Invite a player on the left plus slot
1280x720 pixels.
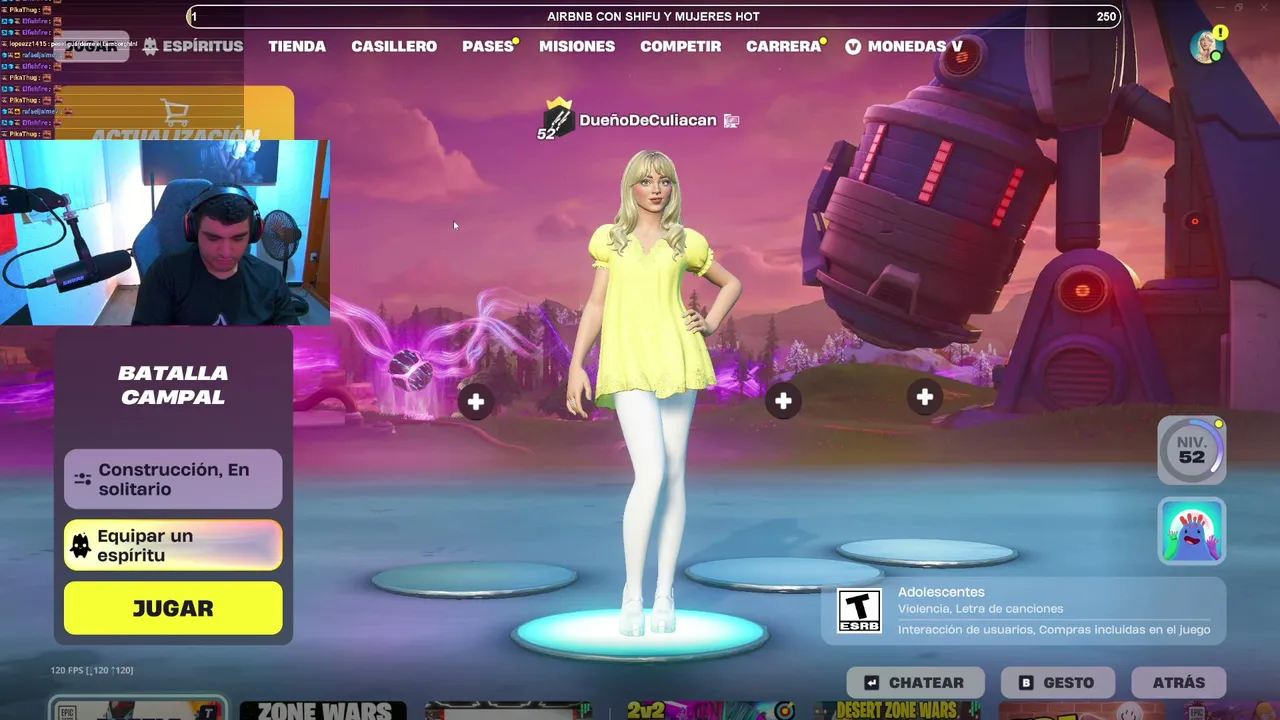[476, 402]
